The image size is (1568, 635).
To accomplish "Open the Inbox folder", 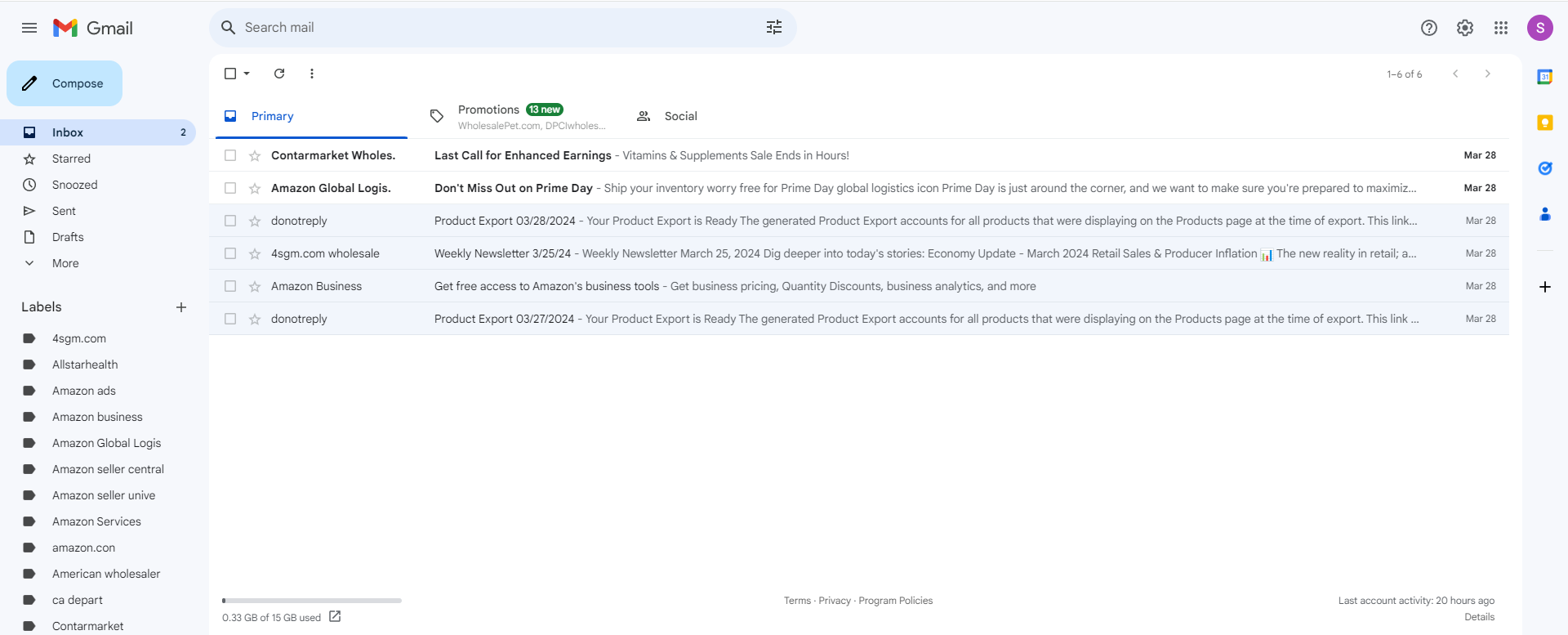I will click(98, 132).
